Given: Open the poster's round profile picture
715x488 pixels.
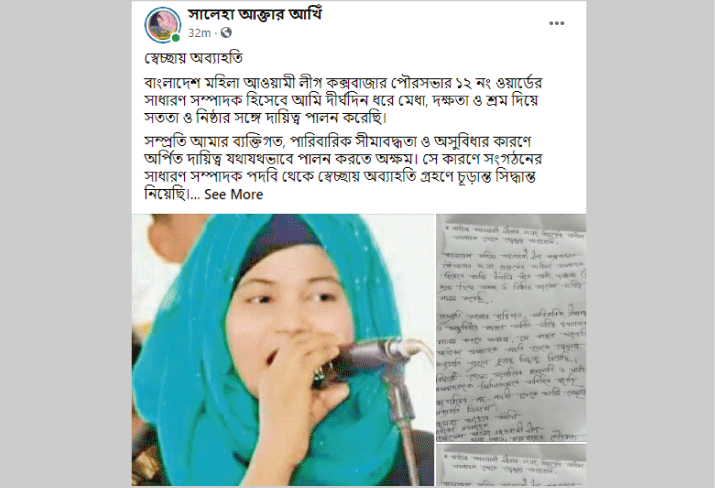Looking at the screenshot, I should [x=163, y=25].
